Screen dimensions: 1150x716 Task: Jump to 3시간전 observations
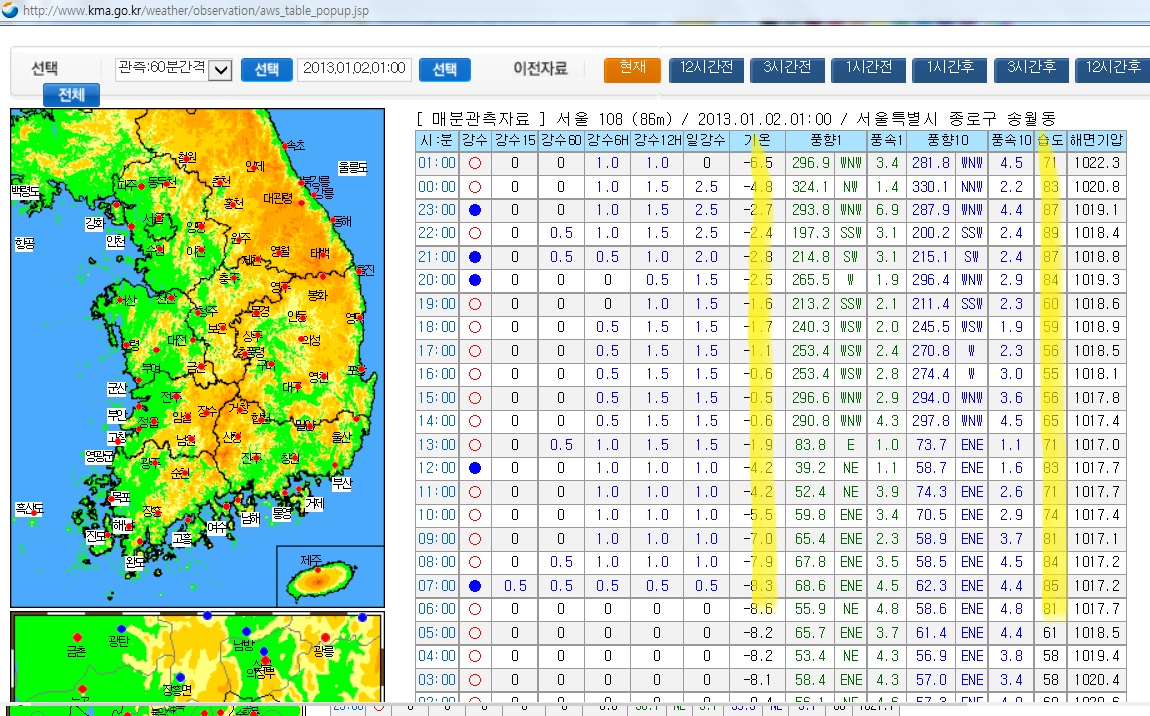(787, 68)
